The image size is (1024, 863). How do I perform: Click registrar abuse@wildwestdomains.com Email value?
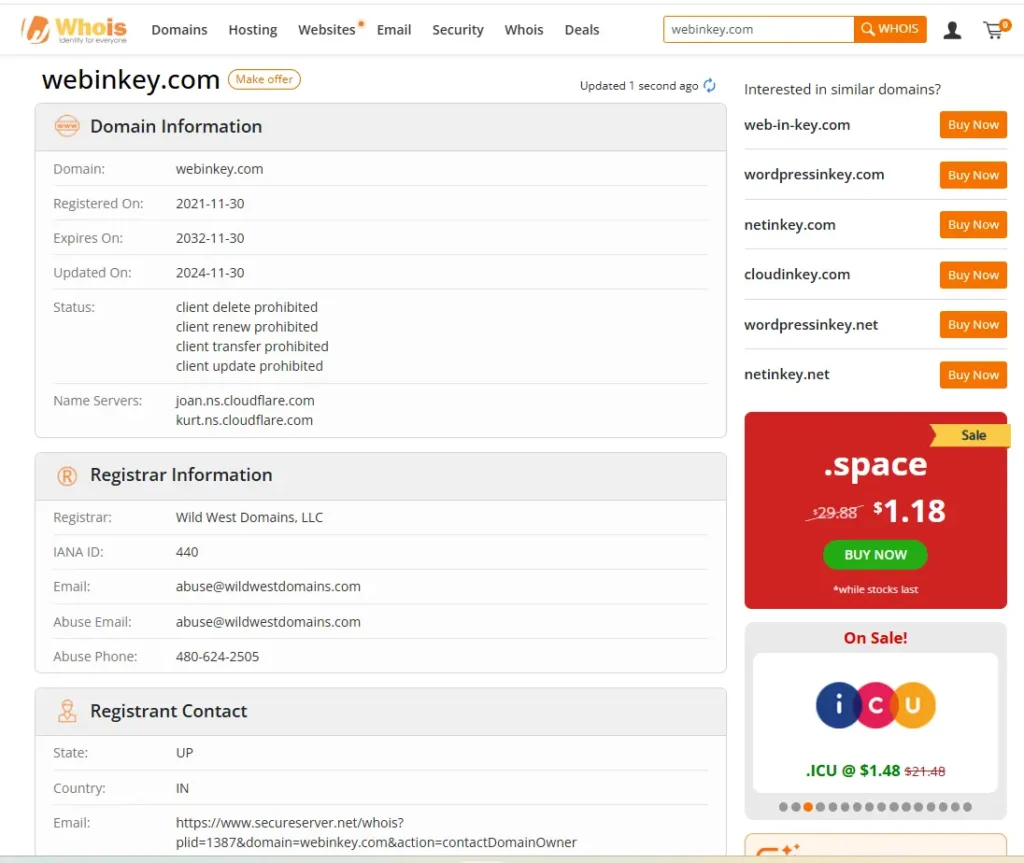268,587
